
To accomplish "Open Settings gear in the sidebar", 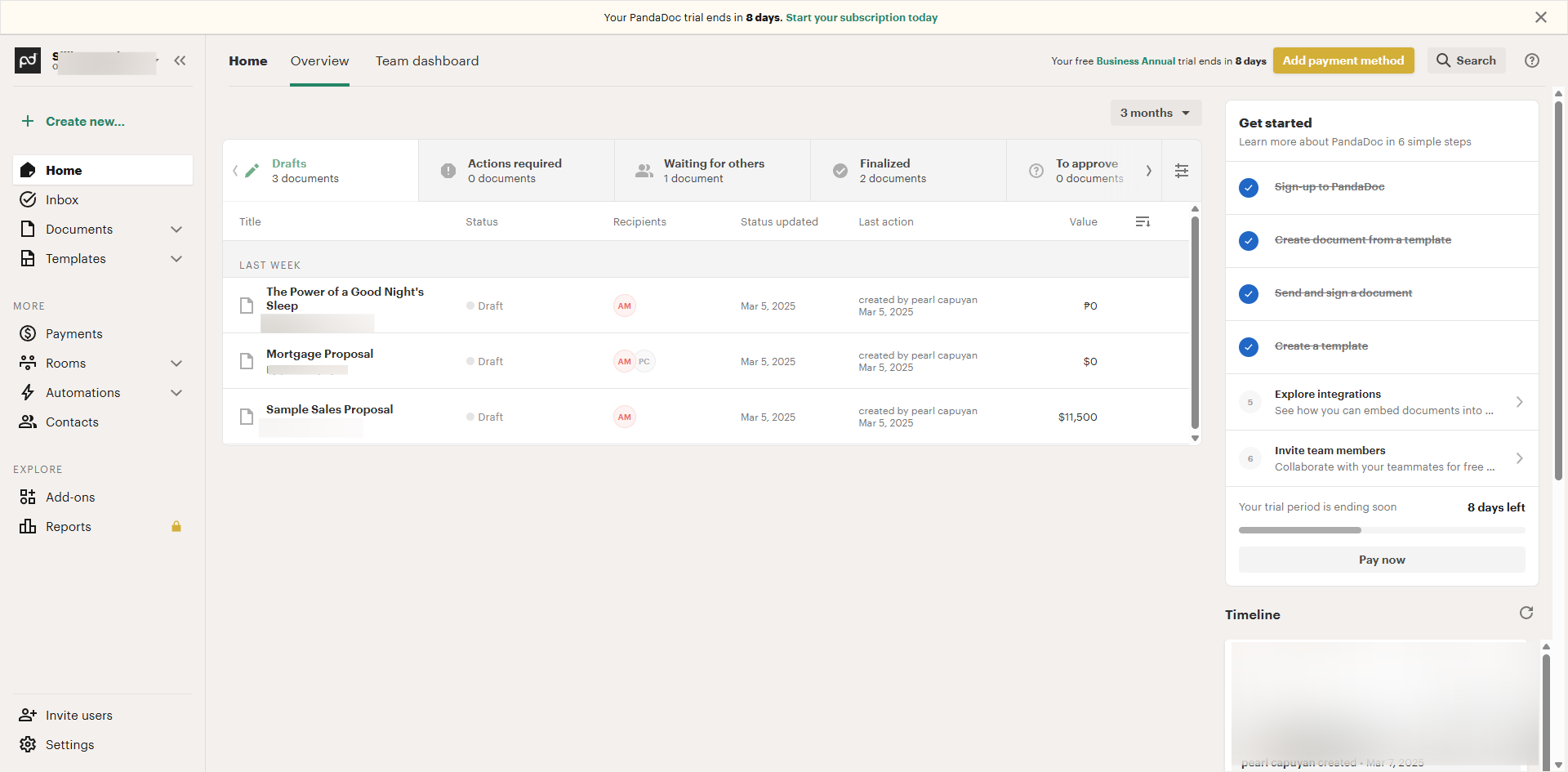I will [x=69, y=745].
